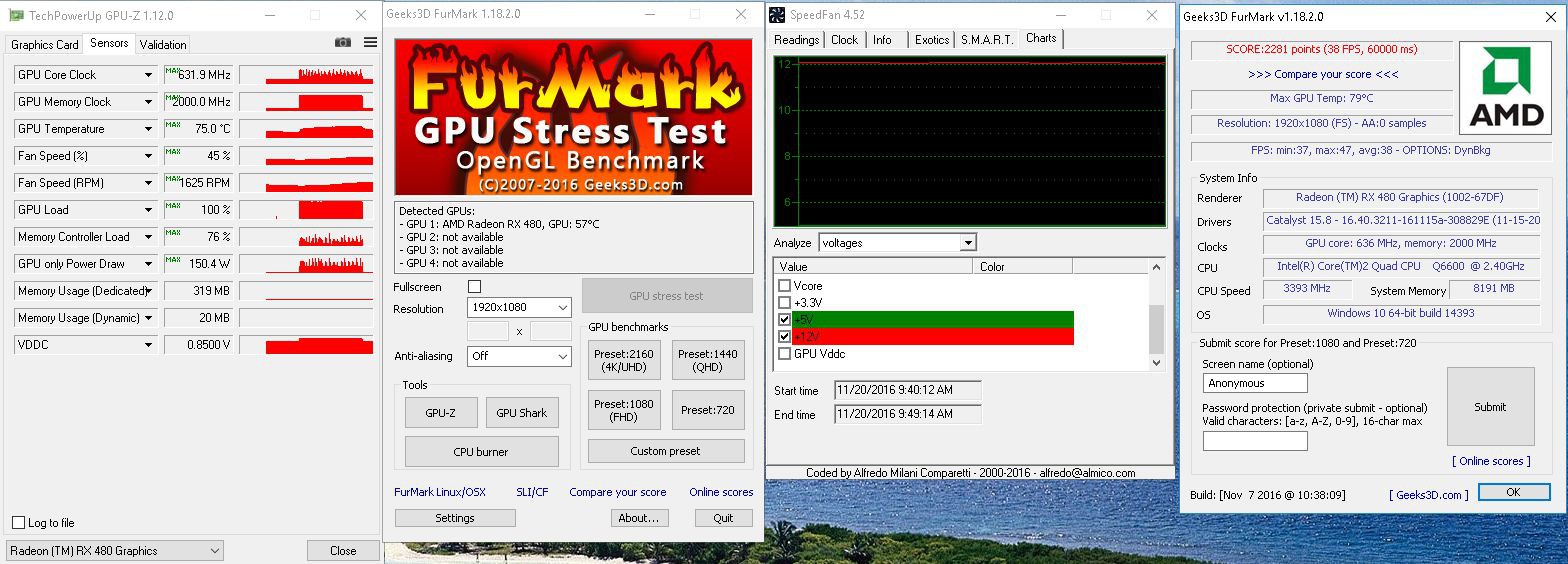Toggle the Fullscreen checkbox in FurMark

point(475,287)
